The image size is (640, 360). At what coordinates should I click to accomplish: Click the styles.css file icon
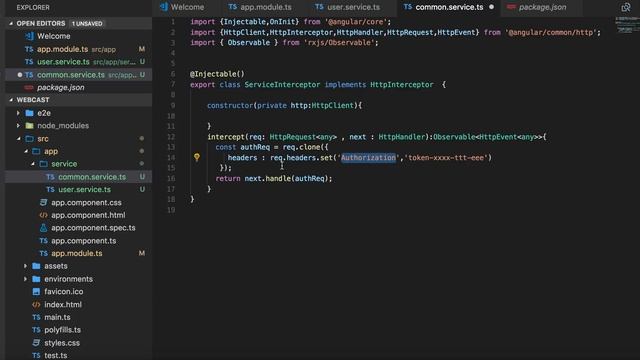36,343
